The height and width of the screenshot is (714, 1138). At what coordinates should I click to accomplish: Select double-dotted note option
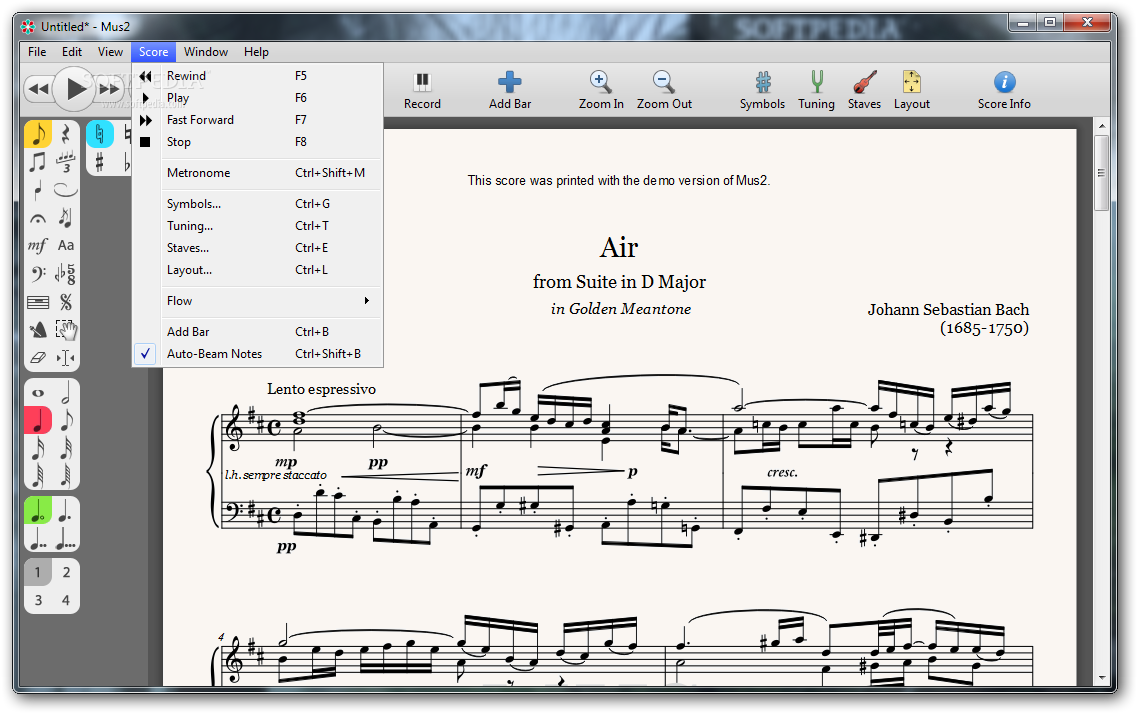pos(38,538)
